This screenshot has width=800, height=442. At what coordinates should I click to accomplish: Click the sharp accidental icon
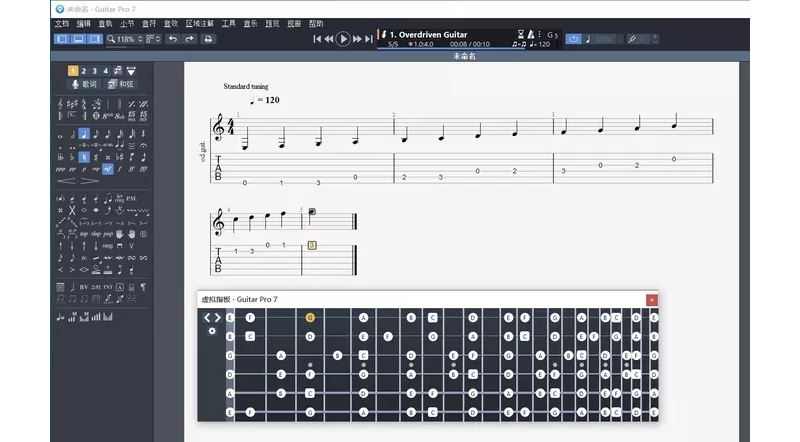(x=96, y=157)
